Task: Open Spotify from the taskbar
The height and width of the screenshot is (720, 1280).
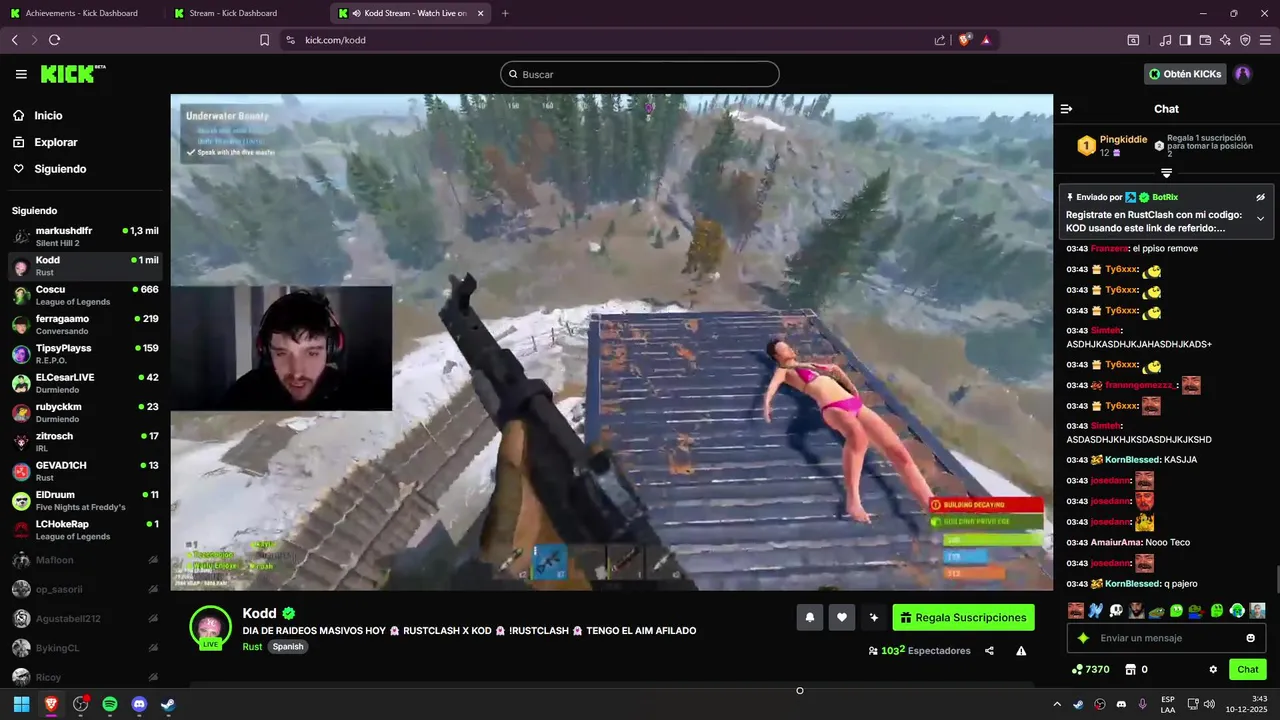Action: [x=110, y=704]
